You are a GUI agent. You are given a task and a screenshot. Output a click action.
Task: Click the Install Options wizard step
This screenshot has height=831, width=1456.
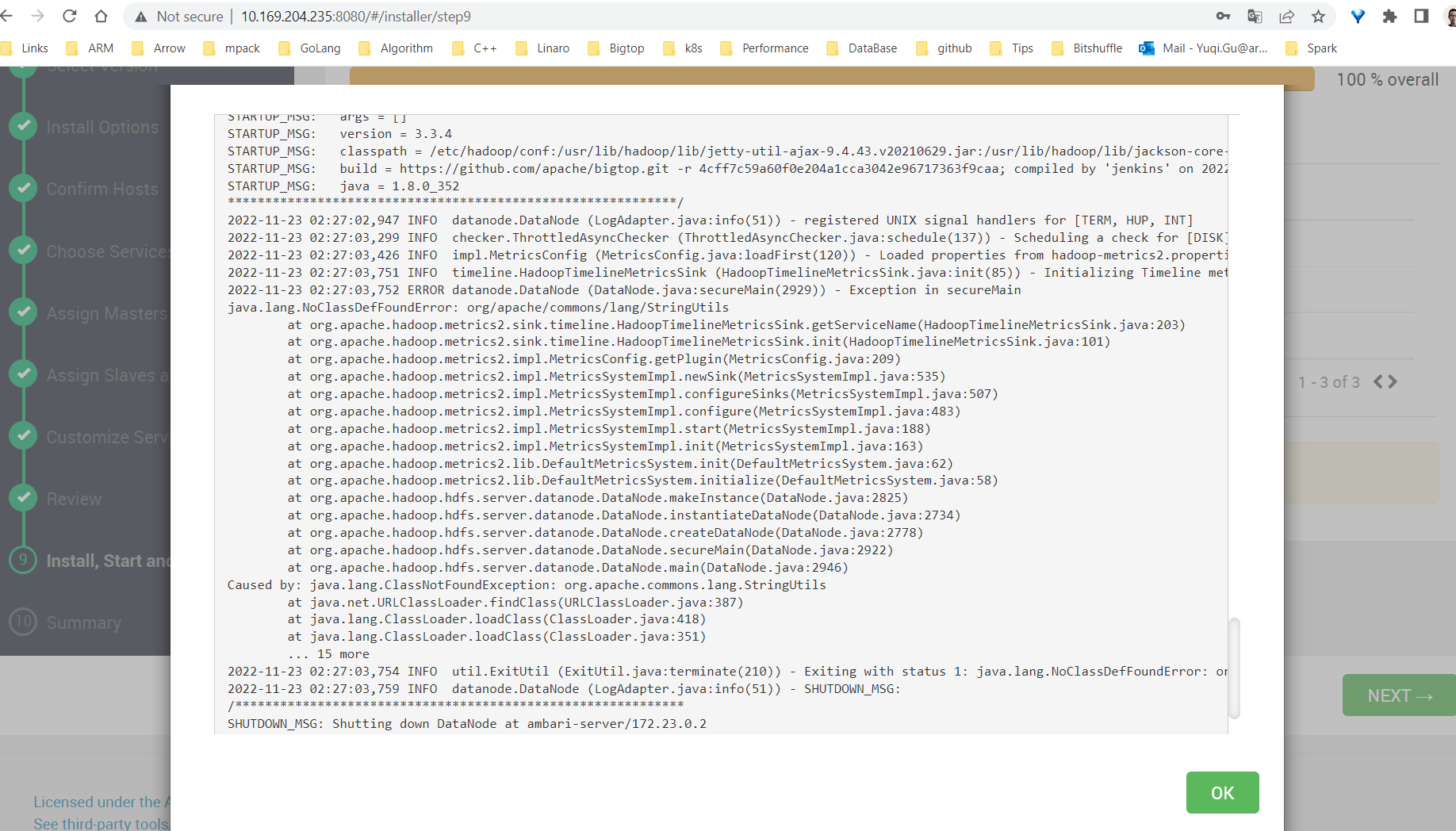pyautogui.click(x=102, y=127)
